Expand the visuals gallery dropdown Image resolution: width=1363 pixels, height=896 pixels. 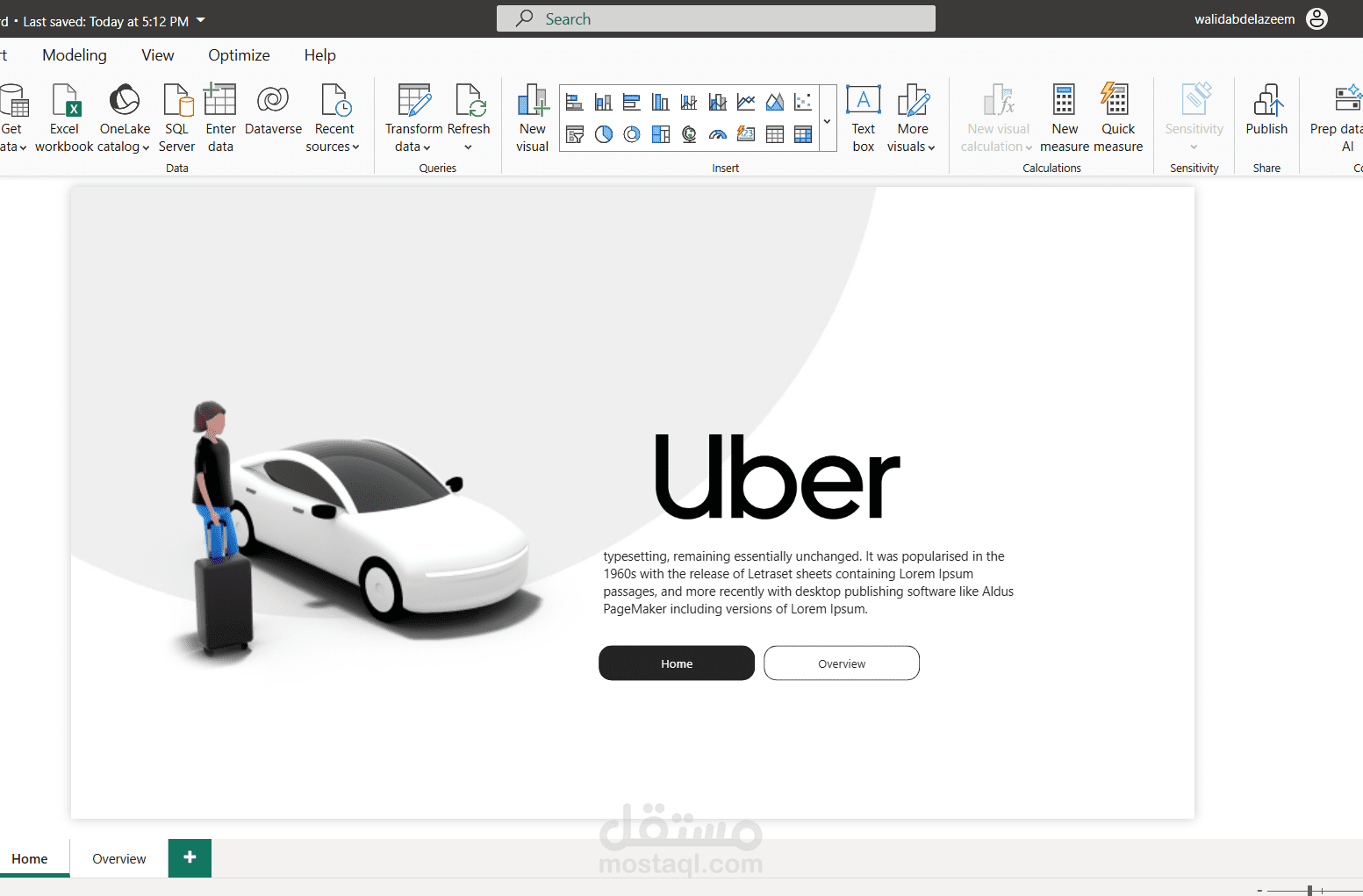coord(827,119)
